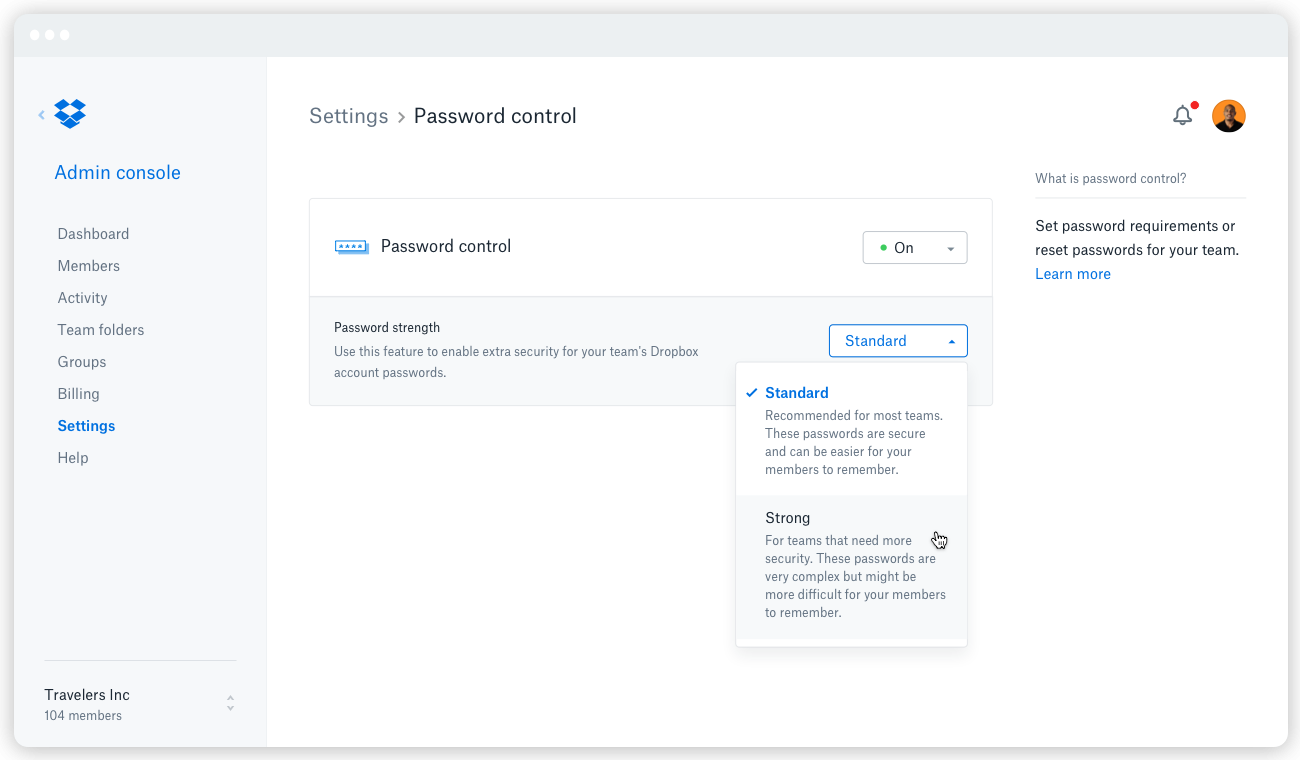Open the notifications bell

tap(1183, 116)
